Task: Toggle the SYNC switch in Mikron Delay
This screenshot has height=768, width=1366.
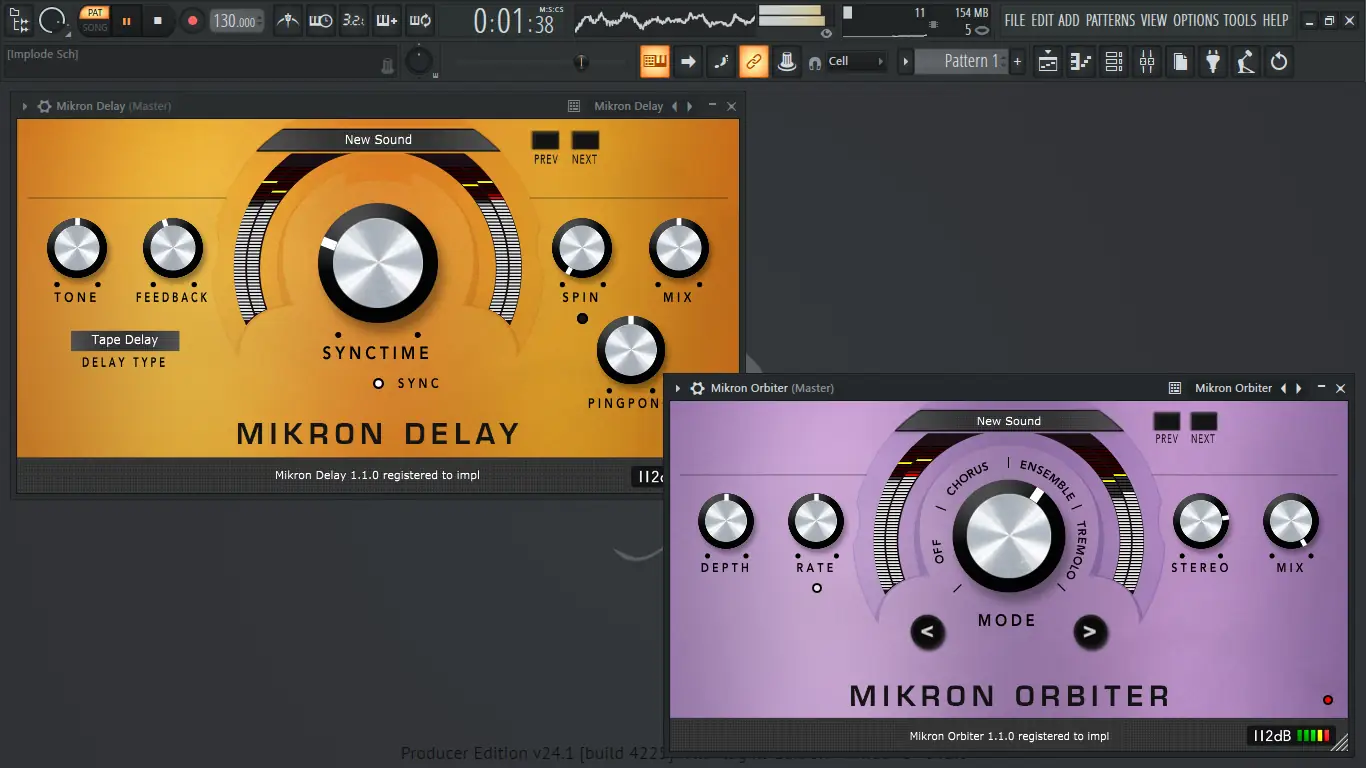Action: [378, 383]
